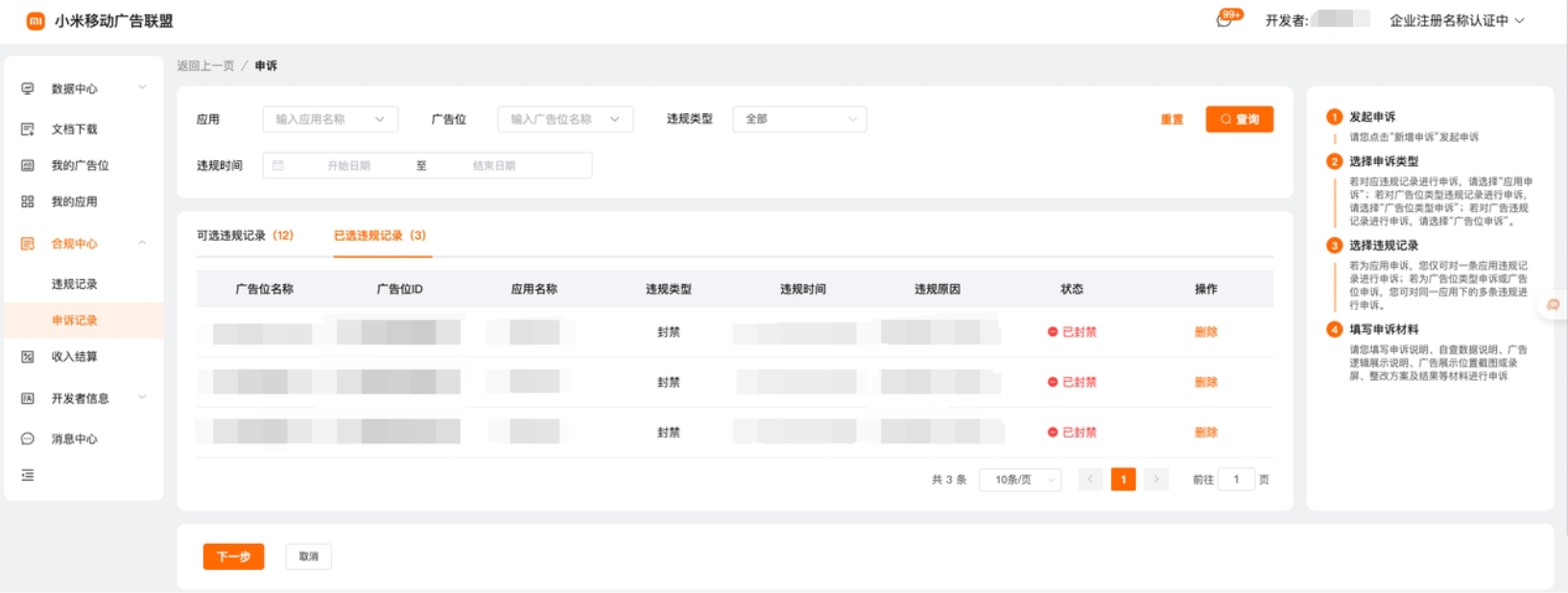Open the 应用 name dropdown
The height and width of the screenshot is (593, 1568).
tap(330, 119)
